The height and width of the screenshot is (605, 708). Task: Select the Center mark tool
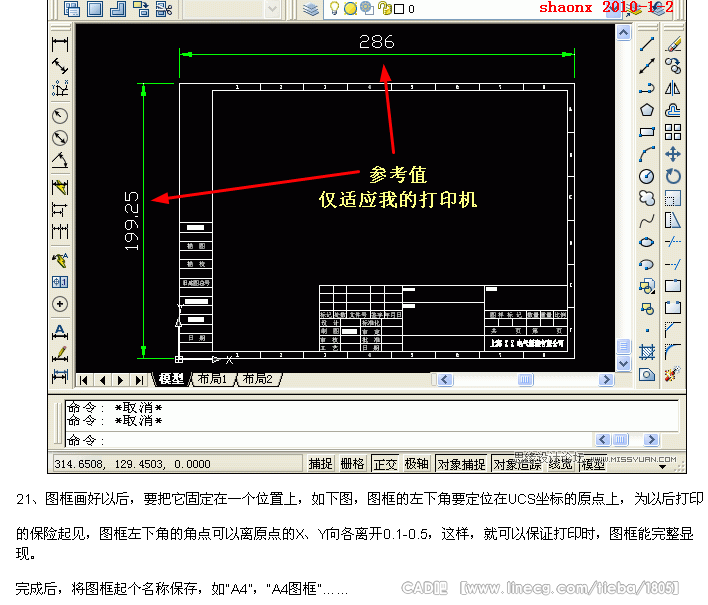coord(60,304)
